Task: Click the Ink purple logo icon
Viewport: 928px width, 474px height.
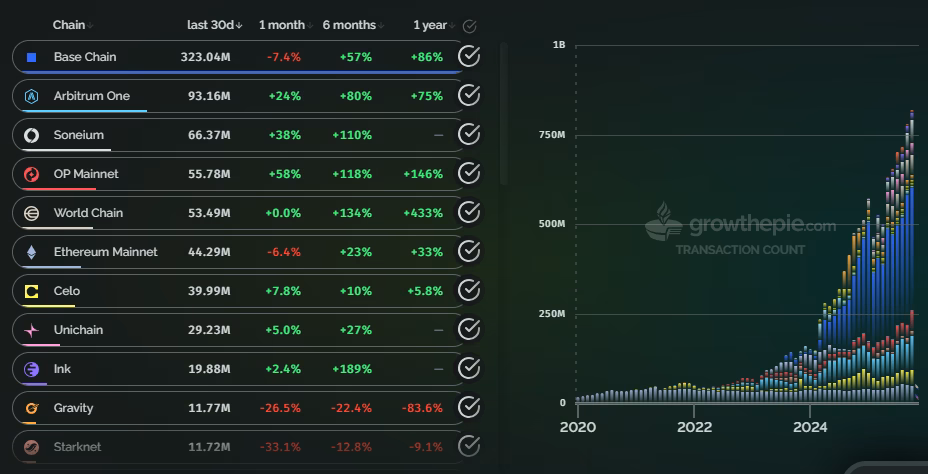Action: pos(31,370)
